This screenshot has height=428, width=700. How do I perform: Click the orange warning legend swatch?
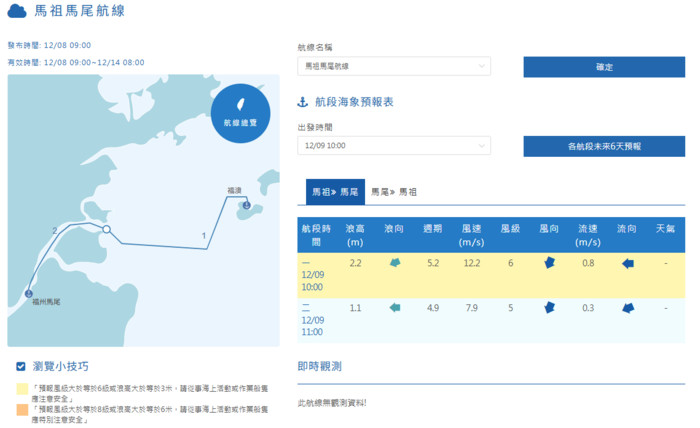coord(22,410)
